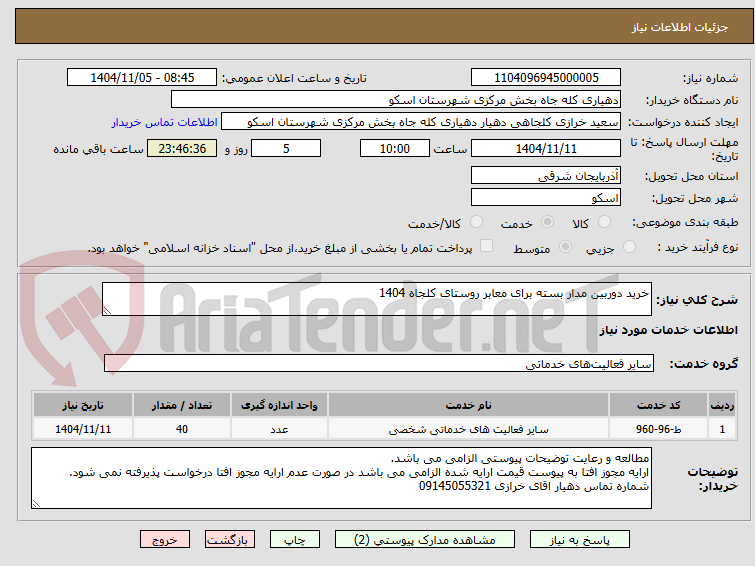The height and width of the screenshot is (566, 755).
Task: Click the remaining days field showing 5
Action: 286,148
